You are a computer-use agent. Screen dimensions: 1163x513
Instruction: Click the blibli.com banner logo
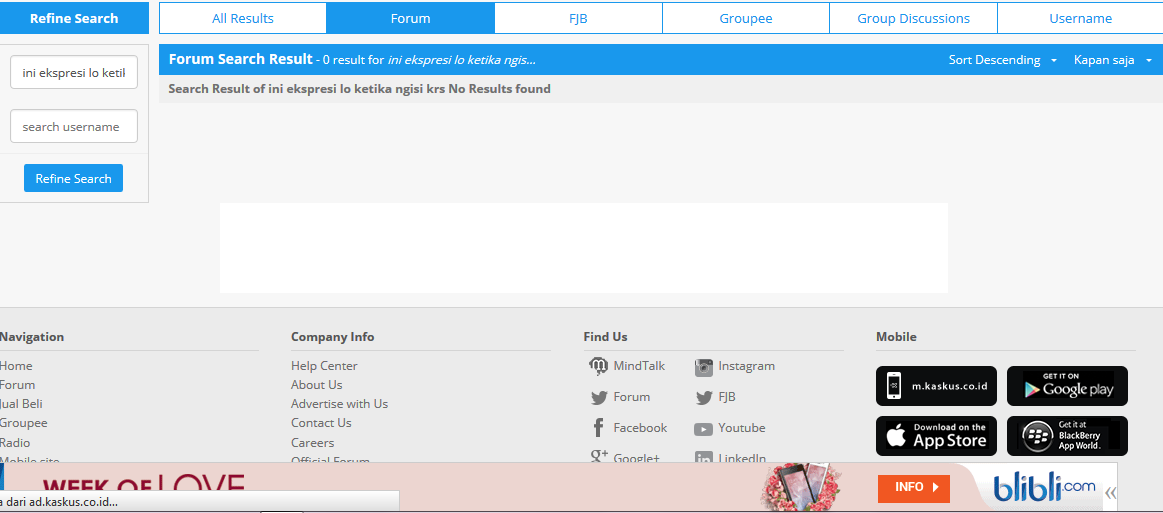[x=1044, y=488]
